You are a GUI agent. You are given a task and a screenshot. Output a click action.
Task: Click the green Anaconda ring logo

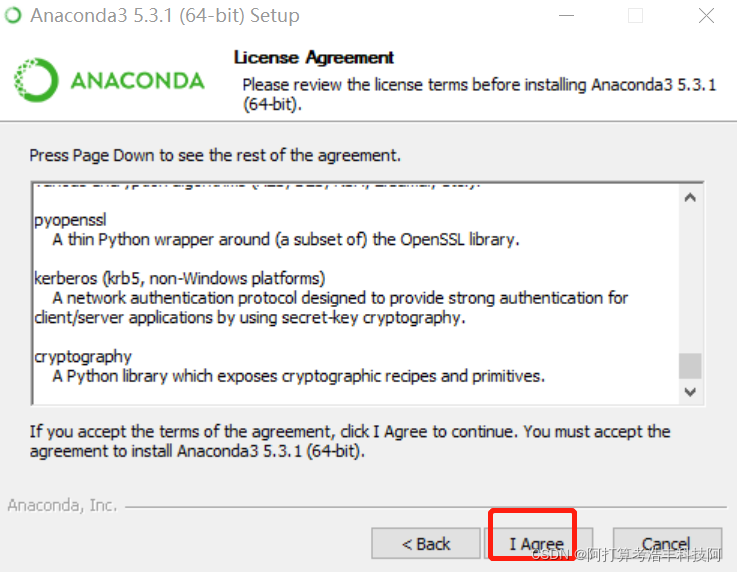click(x=36, y=80)
